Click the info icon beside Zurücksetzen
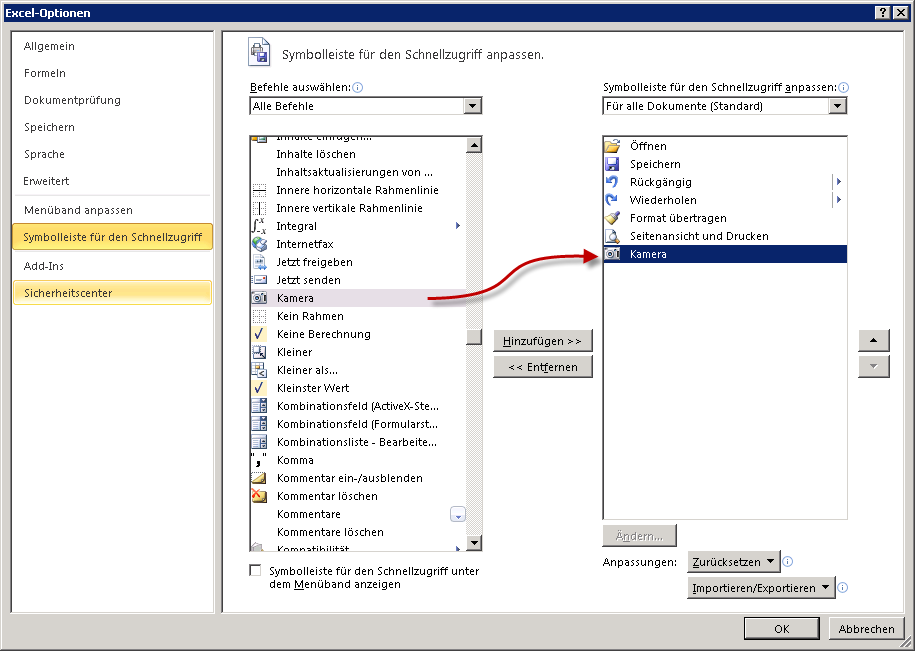 787,562
